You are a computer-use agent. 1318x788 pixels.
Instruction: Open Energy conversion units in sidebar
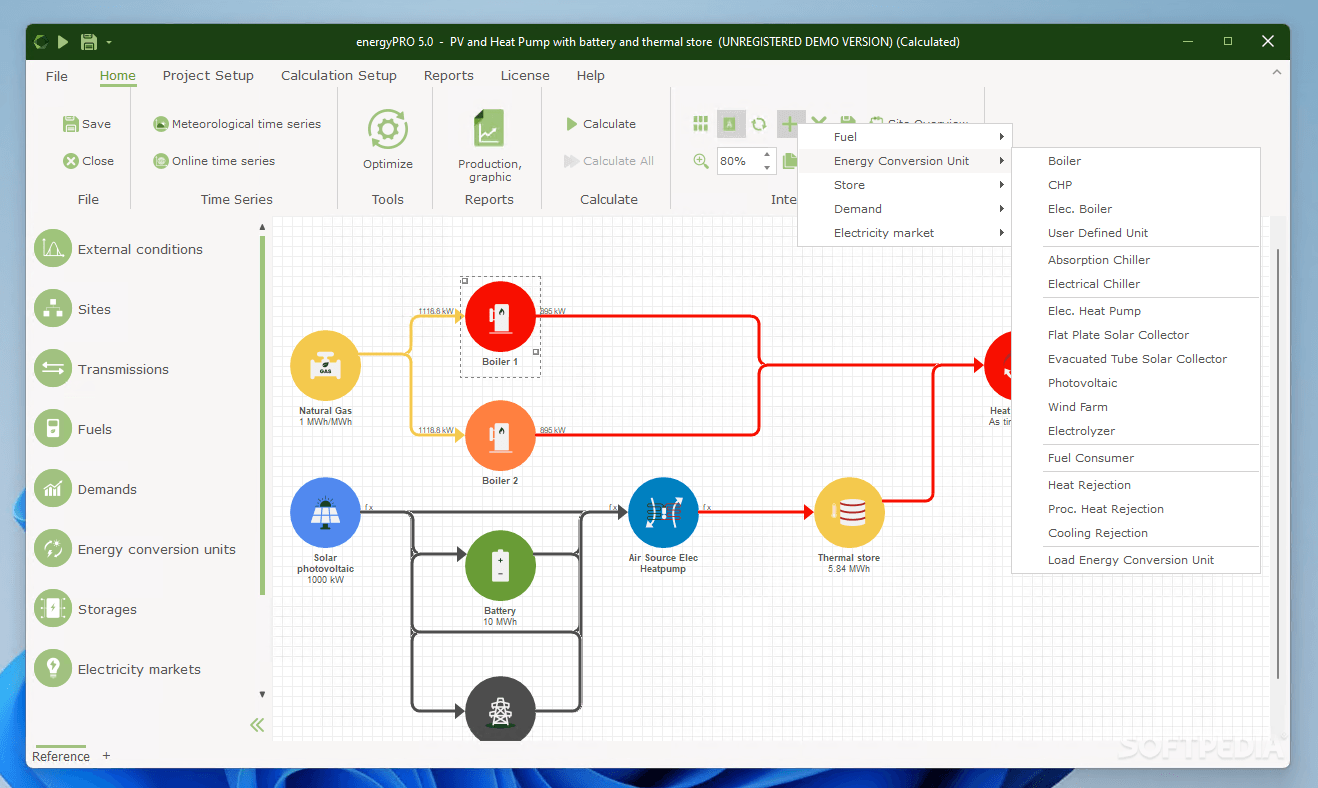coord(136,549)
